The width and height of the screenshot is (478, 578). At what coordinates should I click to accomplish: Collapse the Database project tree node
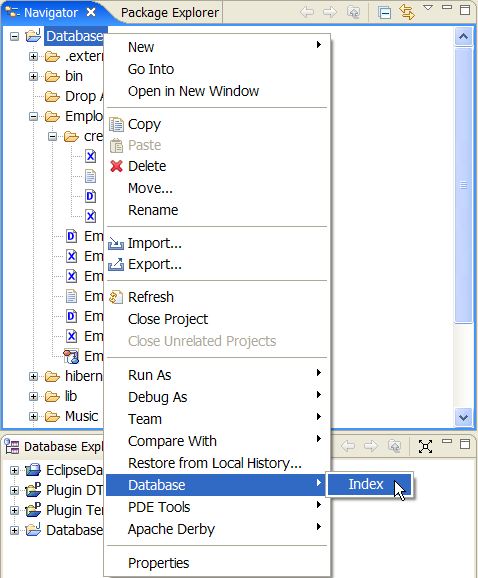[x=14, y=36]
